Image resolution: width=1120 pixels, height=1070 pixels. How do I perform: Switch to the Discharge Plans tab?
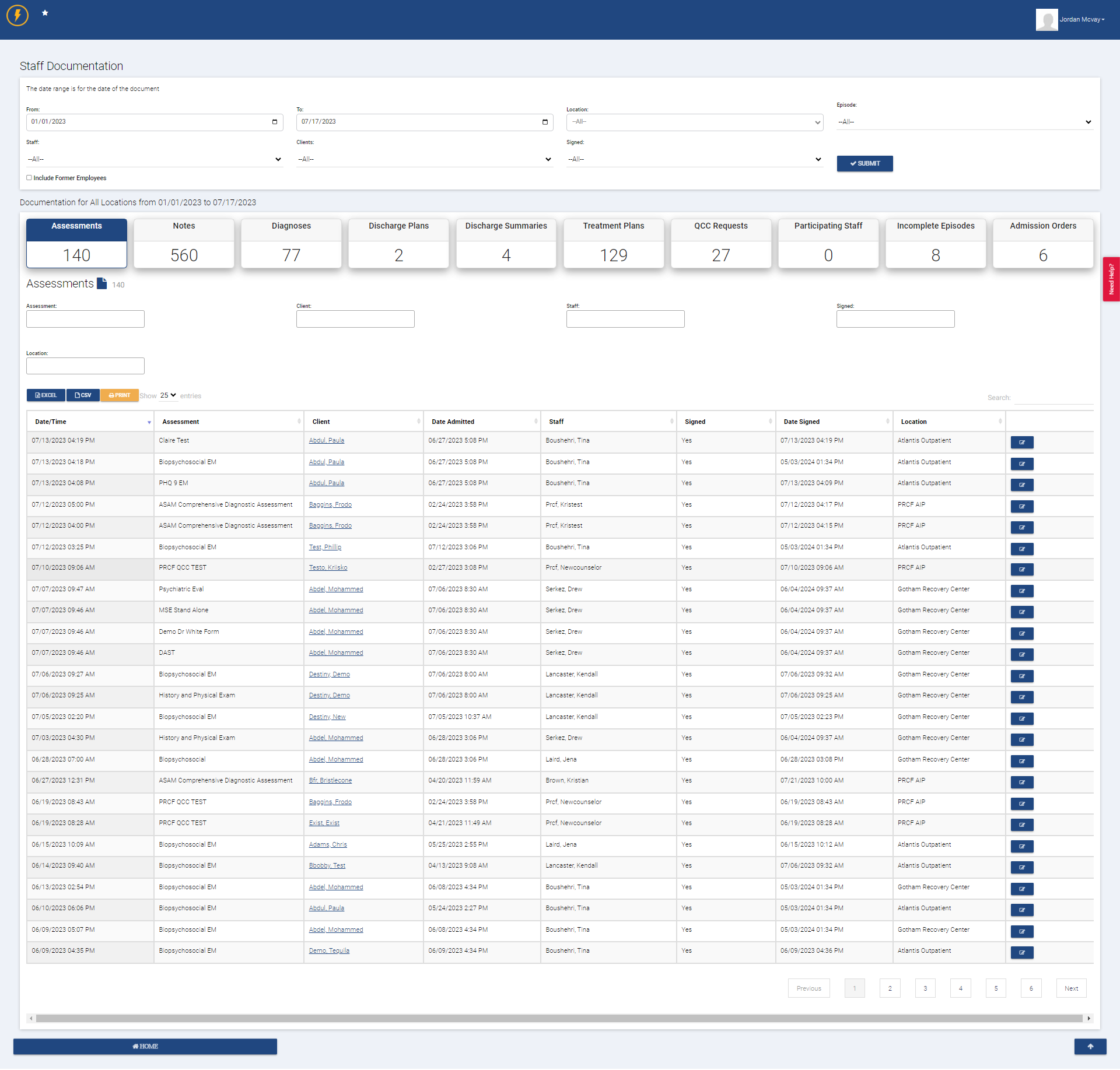tap(398, 243)
